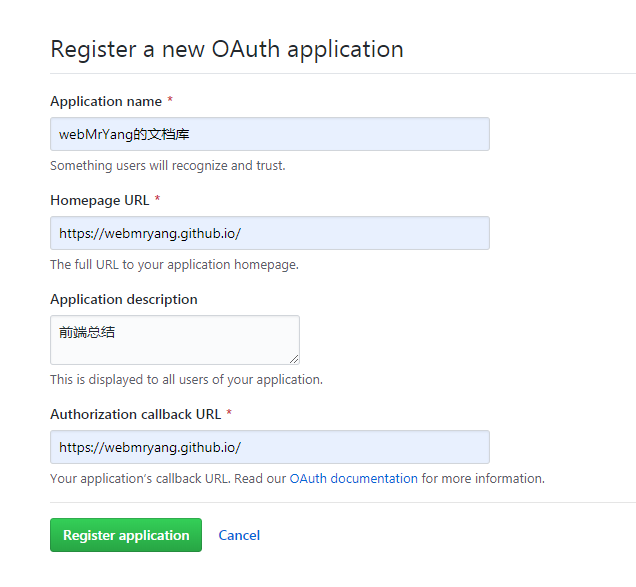636x587 pixels.
Task: Click the "Homepage URL" label
Action: (99, 200)
